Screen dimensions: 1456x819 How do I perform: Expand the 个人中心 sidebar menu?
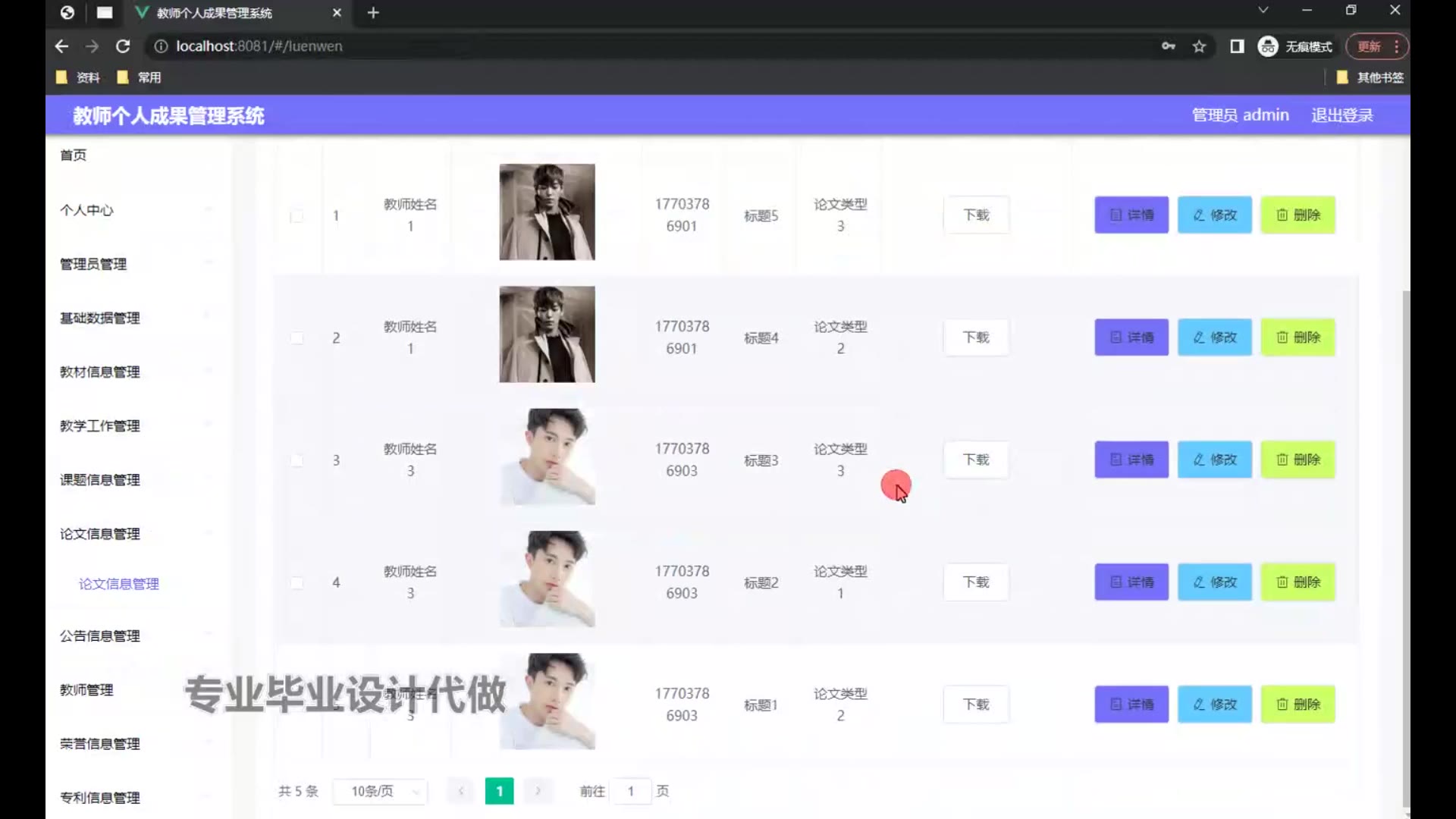click(x=87, y=210)
